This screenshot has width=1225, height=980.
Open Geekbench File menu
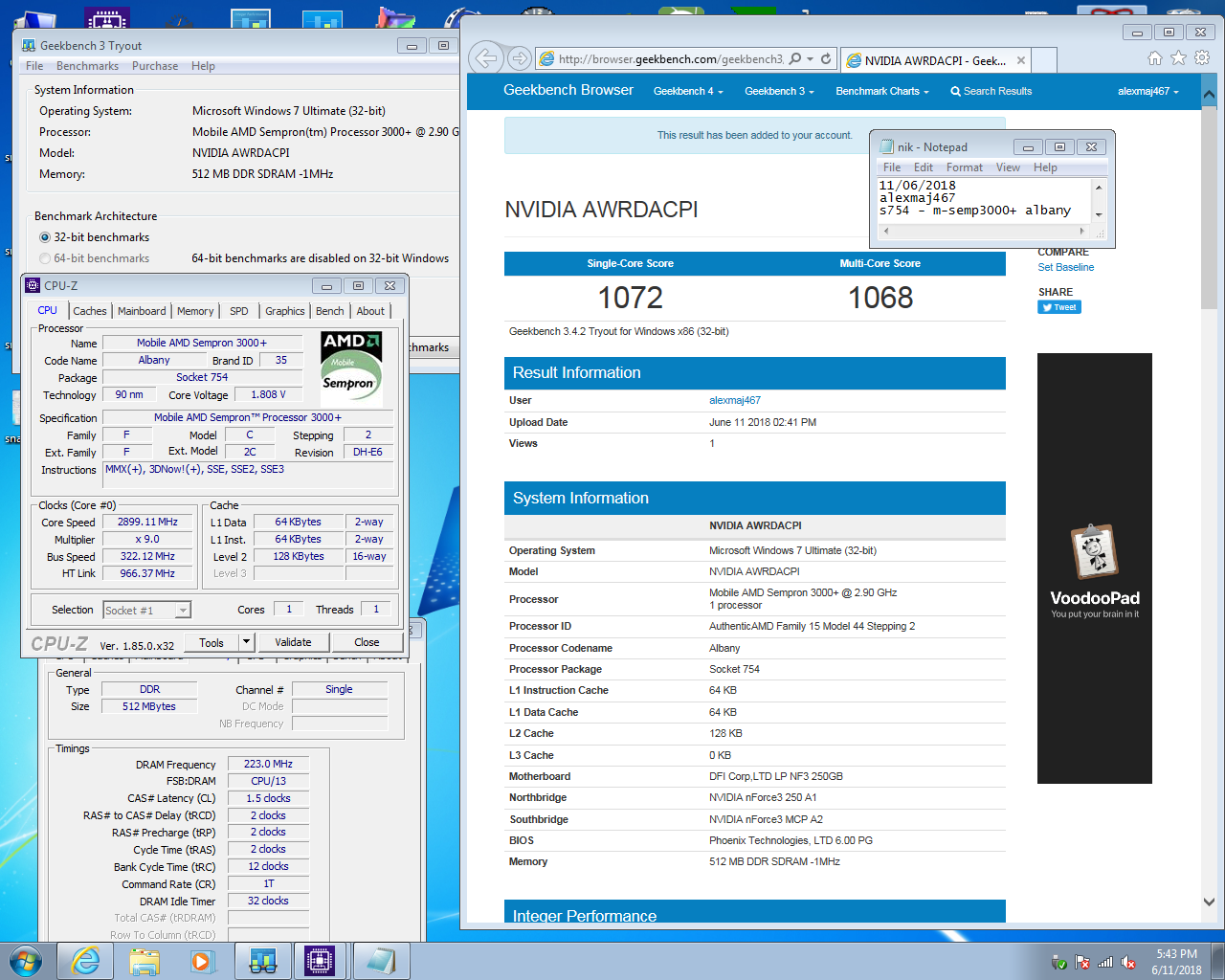[34, 66]
